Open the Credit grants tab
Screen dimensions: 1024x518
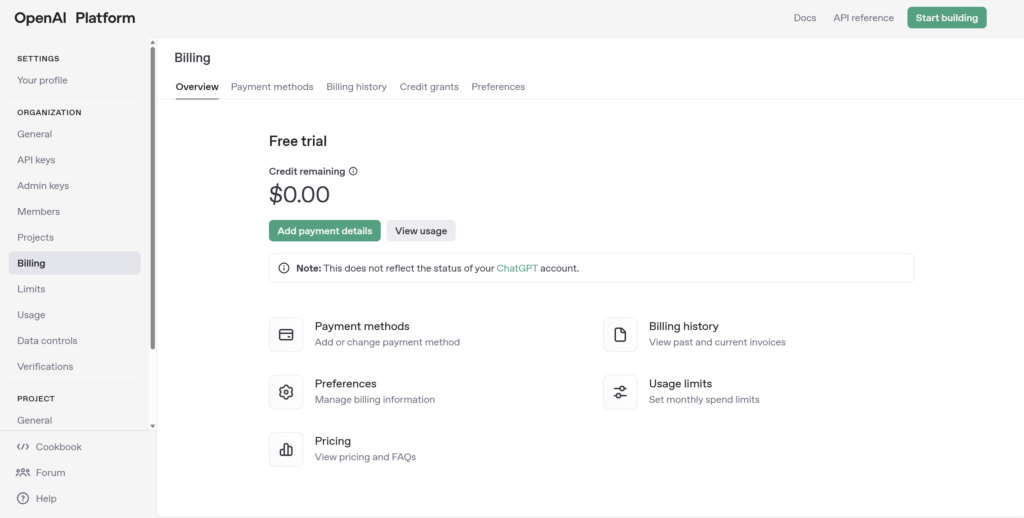[x=429, y=87]
